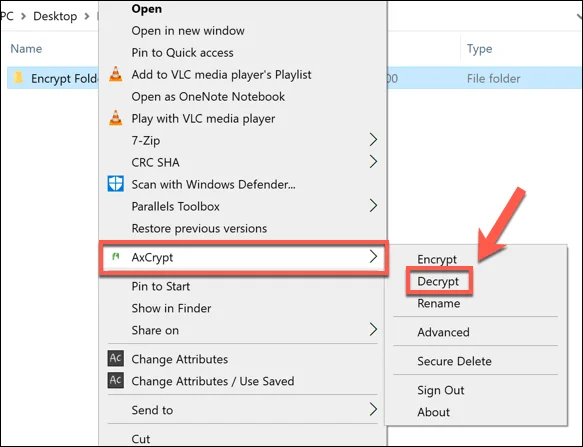Image resolution: width=583 pixels, height=447 pixels.
Task: Click the Windows Defender shield icon
Action: click(x=116, y=184)
